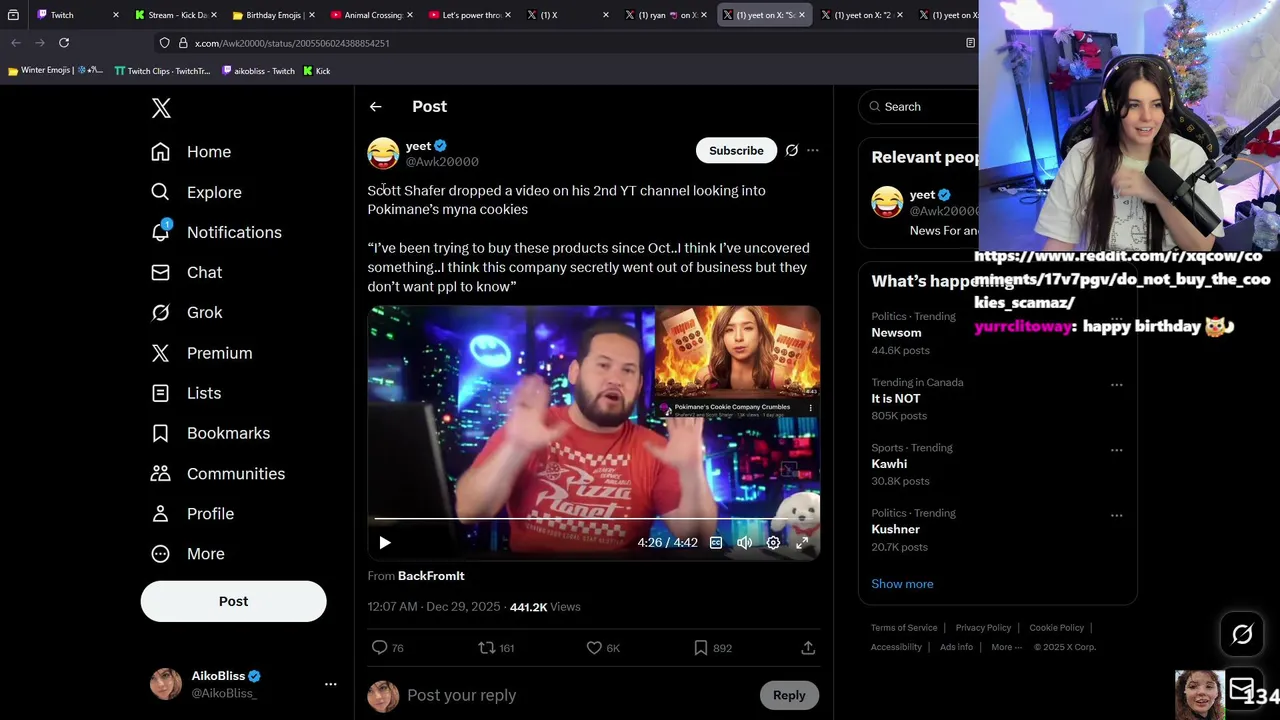Screen dimensions: 1280x720
Task: Open site security shield icon
Action: point(164,43)
